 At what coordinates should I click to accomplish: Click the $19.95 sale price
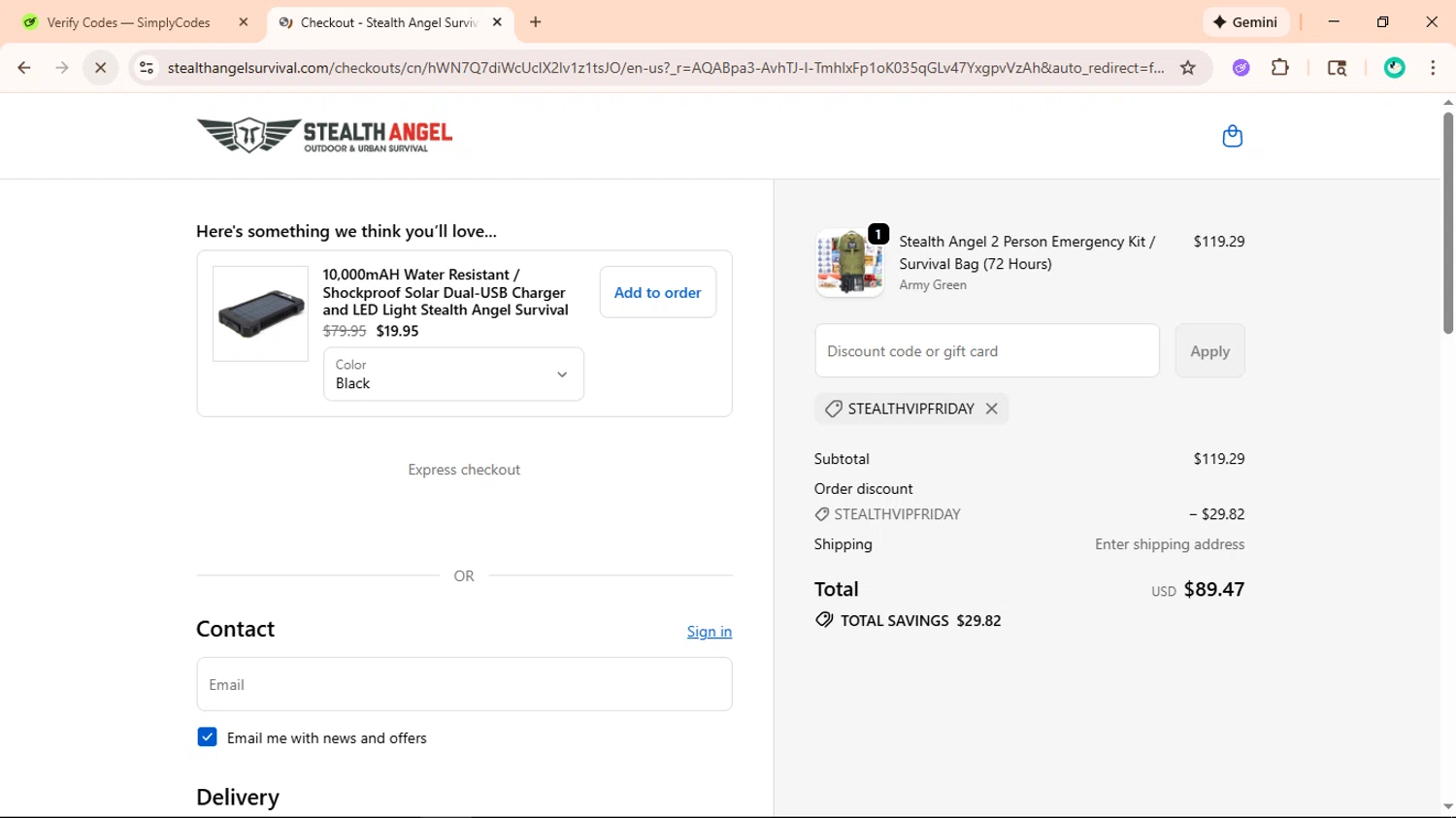[x=397, y=331]
